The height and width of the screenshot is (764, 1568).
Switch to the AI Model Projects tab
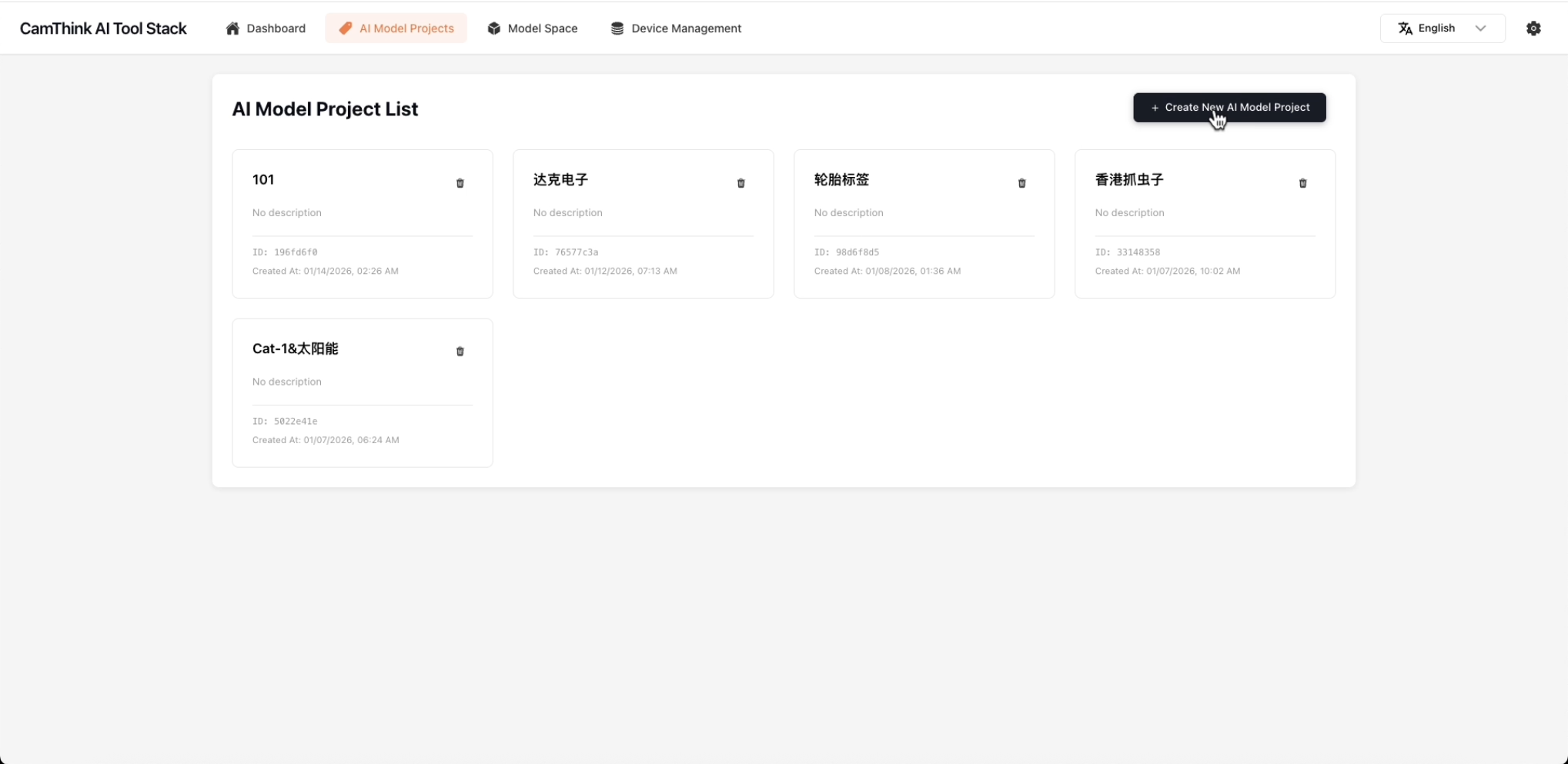[396, 28]
